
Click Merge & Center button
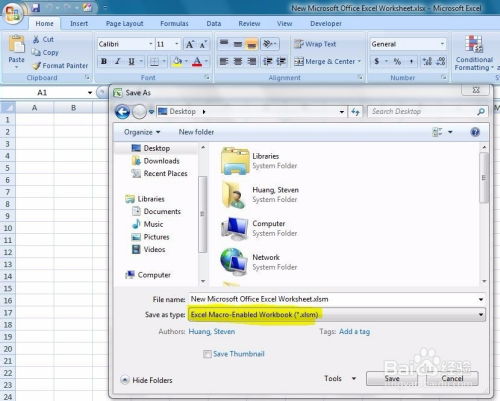(x=324, y=61)
